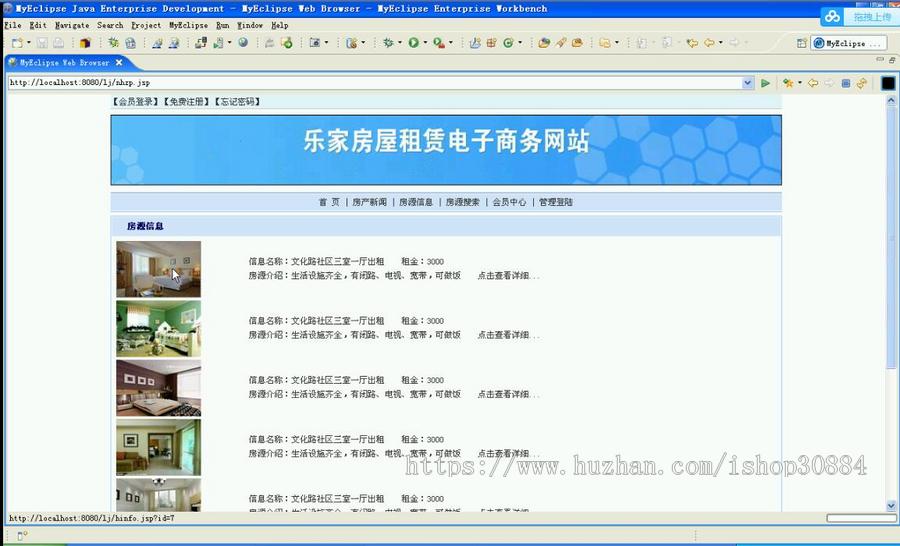
Task: Open the Debug dropdown arrow
Action: pos(399,43)
